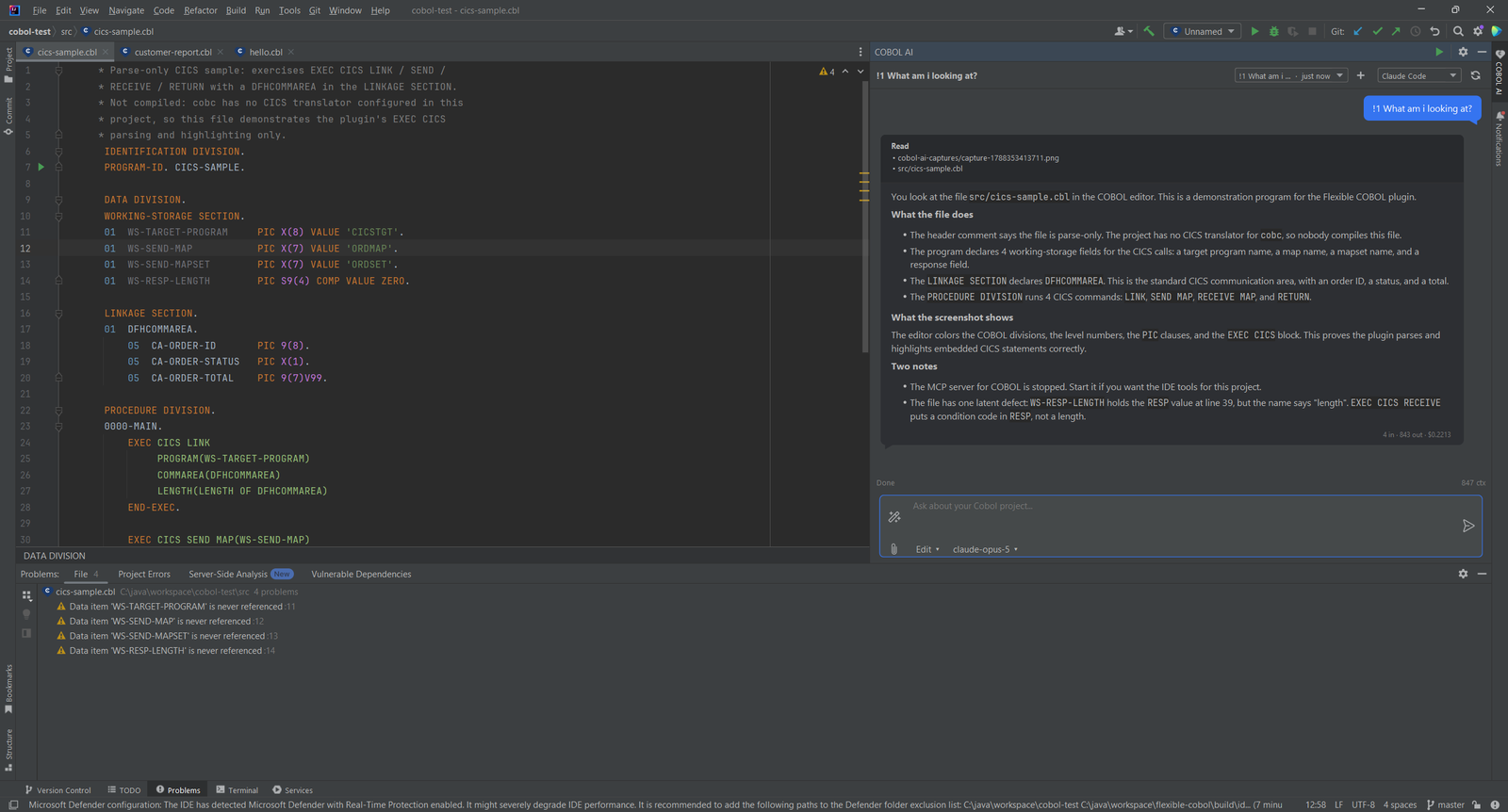The image size is (1508, 812).
Task: Open IDE settings gear in main toolbar
Action: 1478,31
